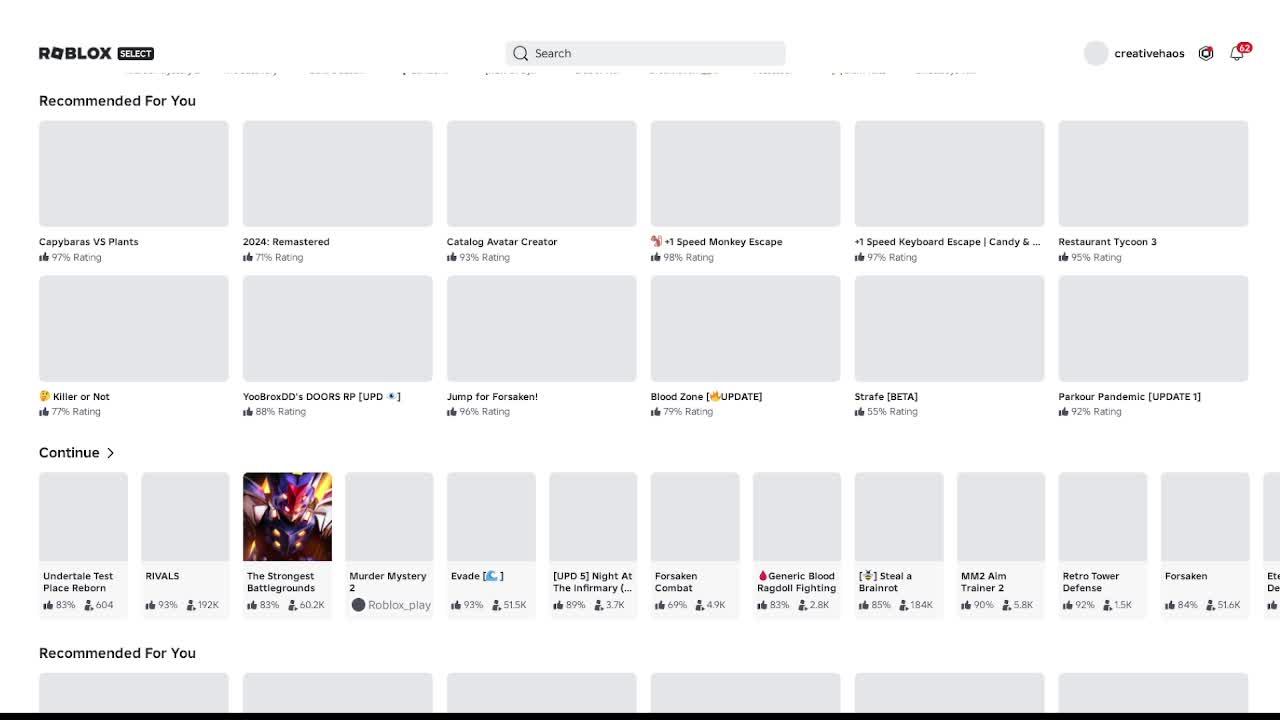The height and width of the screenshot is (720, 1280).
Task: Click the SELECT badge next to the logo
Action: [136, 53]
